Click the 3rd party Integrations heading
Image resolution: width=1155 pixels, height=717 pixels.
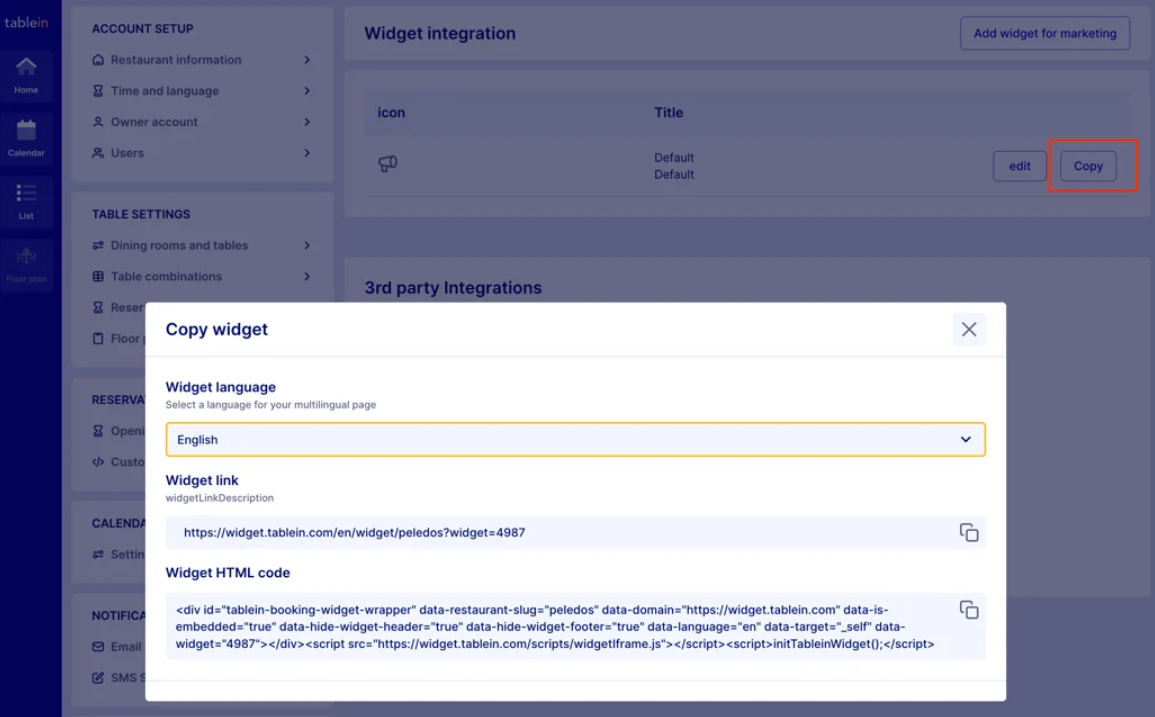click(x=453, y=287)
